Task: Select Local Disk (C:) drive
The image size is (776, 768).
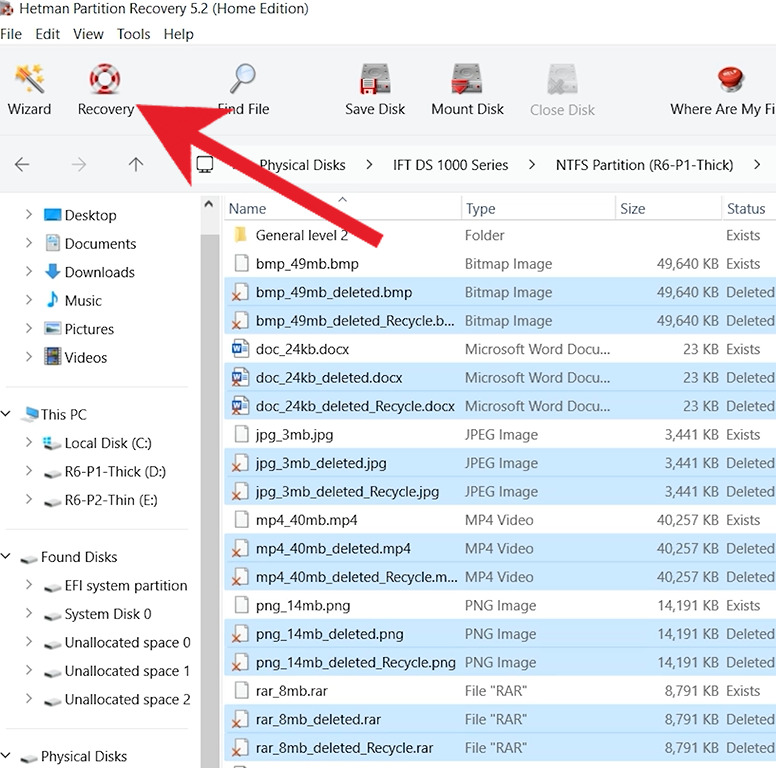Action: 108,443
